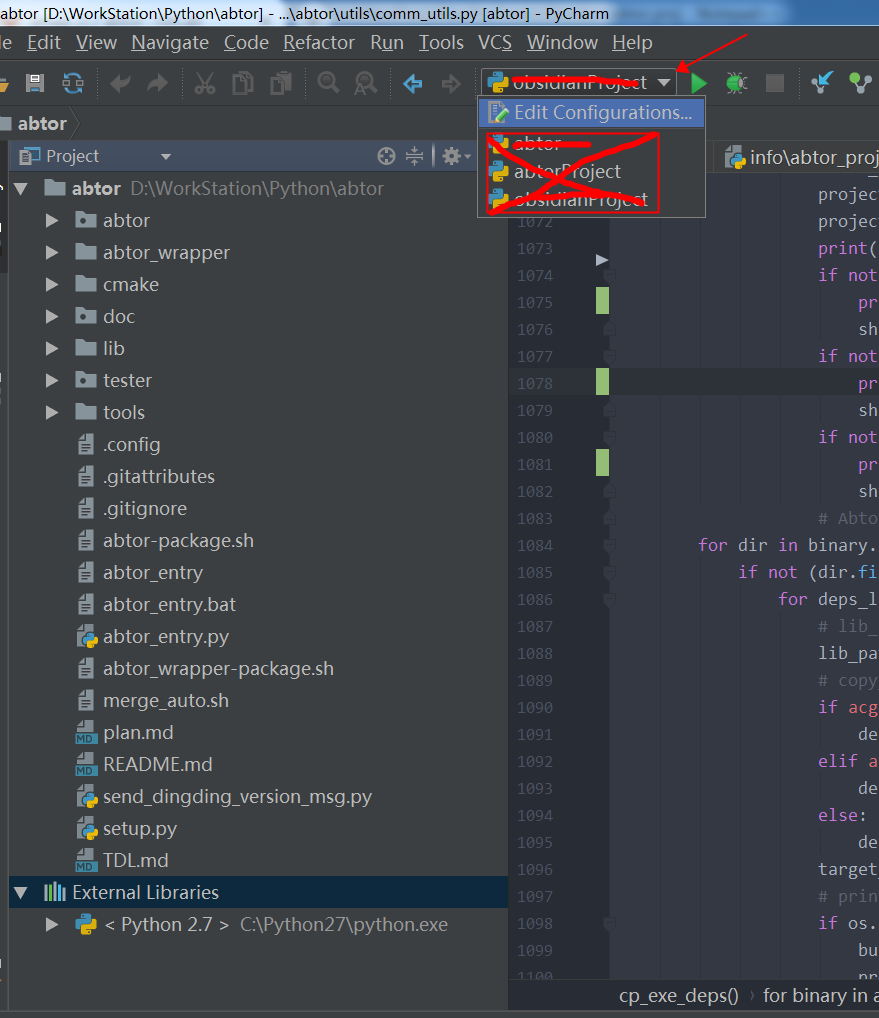Run the project with green play icon
The width and height of the screenshot is (879, 1018).
[x=699, y=83]
